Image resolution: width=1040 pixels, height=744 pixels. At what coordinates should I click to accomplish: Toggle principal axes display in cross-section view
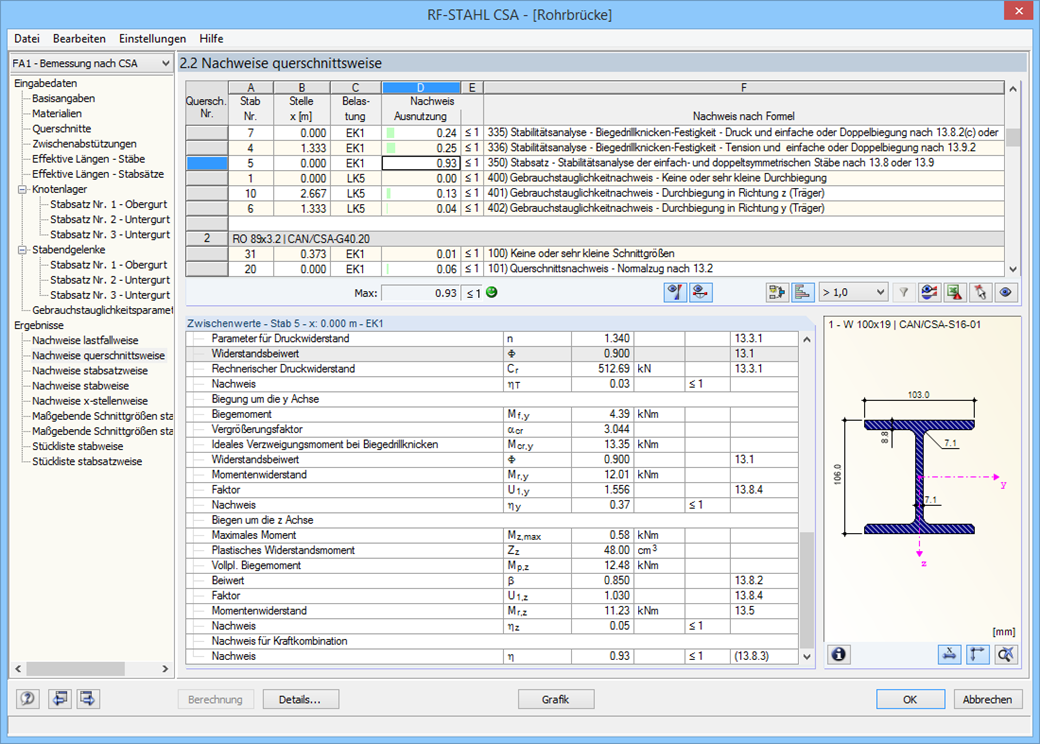(978, 654)
